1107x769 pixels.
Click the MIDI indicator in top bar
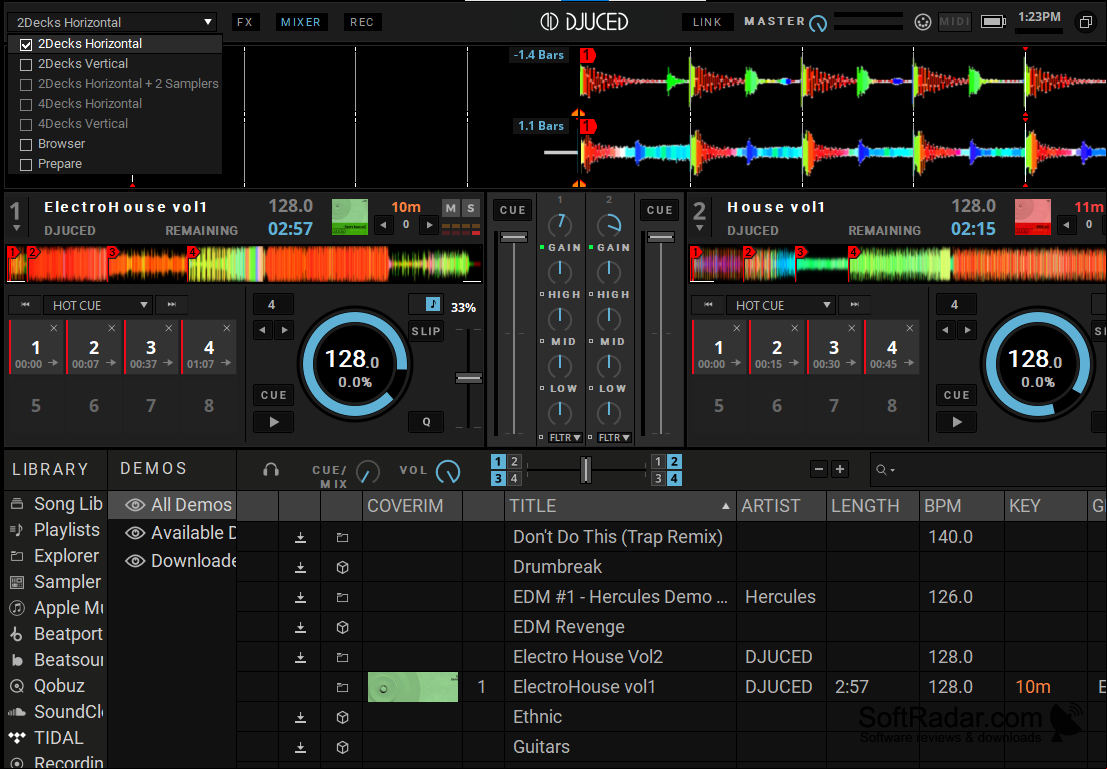[955, 22]
